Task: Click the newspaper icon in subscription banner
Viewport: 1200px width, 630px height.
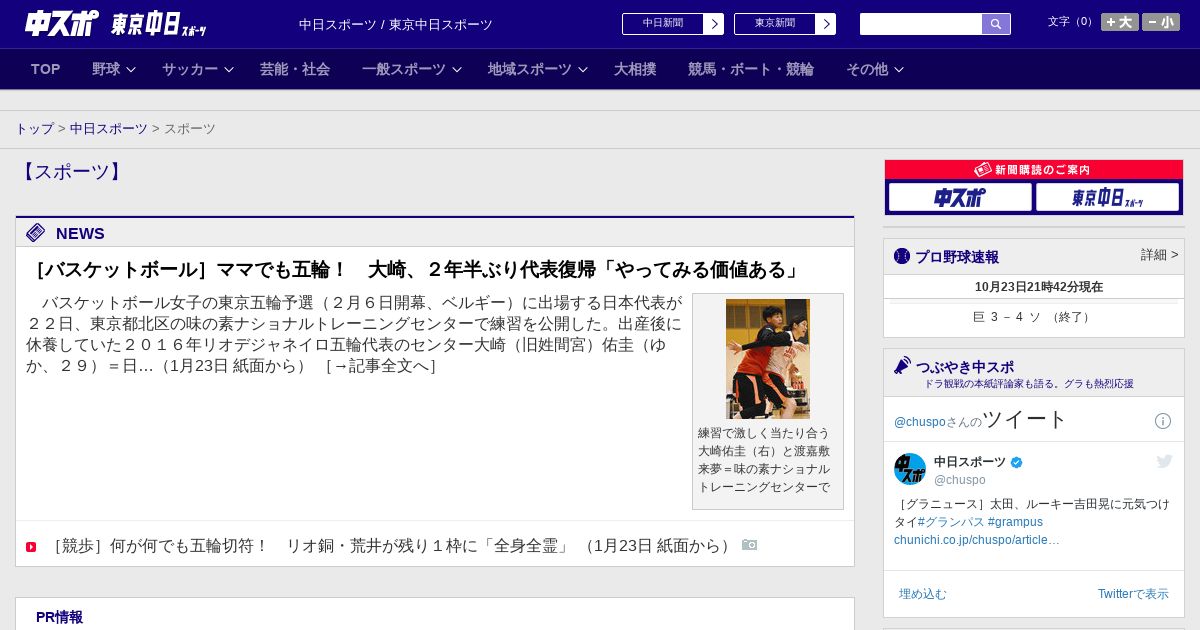Action: click(982, 170)
